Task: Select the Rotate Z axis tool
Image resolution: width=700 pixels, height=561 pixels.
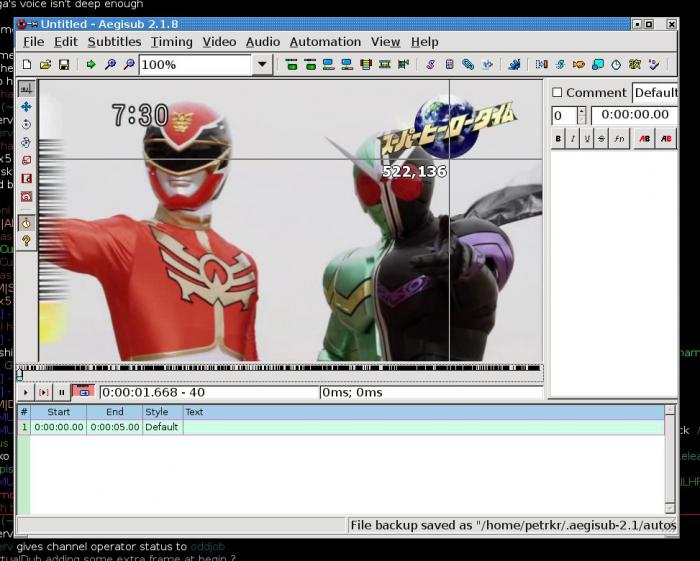Action: [26, 124]
